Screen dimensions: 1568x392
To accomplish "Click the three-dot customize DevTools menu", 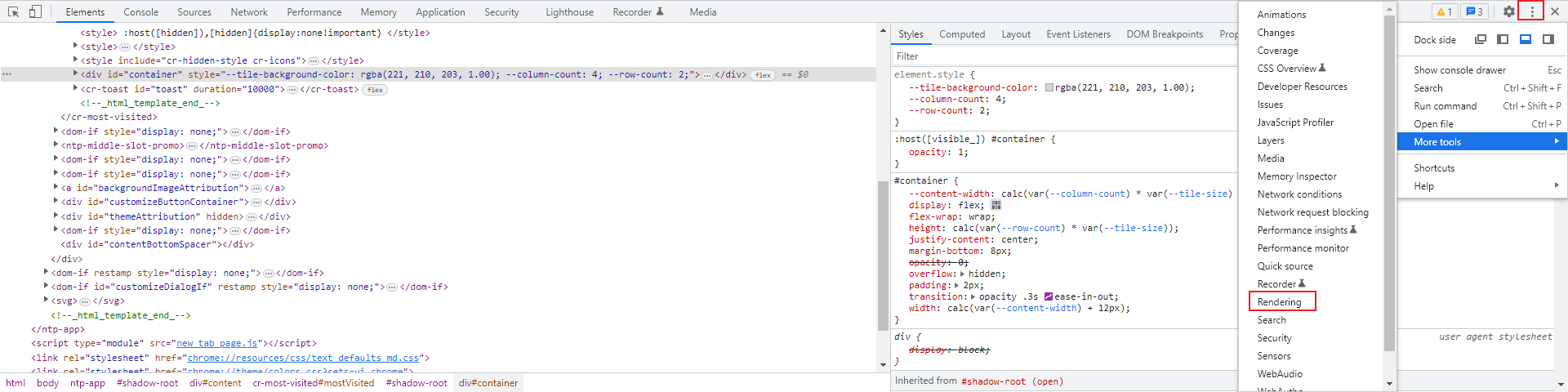I will coord(1532,11).
